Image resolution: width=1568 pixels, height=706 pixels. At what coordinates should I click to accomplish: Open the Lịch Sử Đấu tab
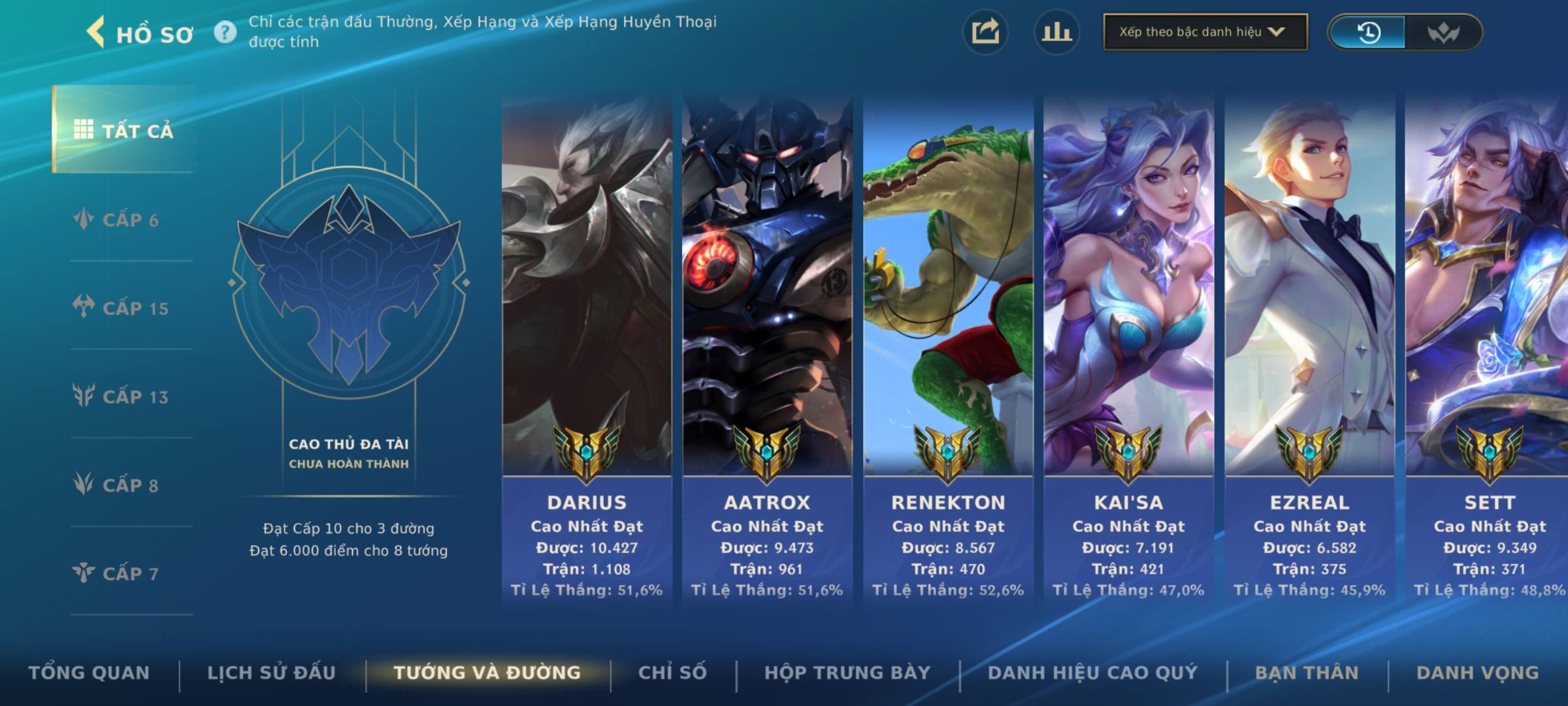click(x=271, y=673)
